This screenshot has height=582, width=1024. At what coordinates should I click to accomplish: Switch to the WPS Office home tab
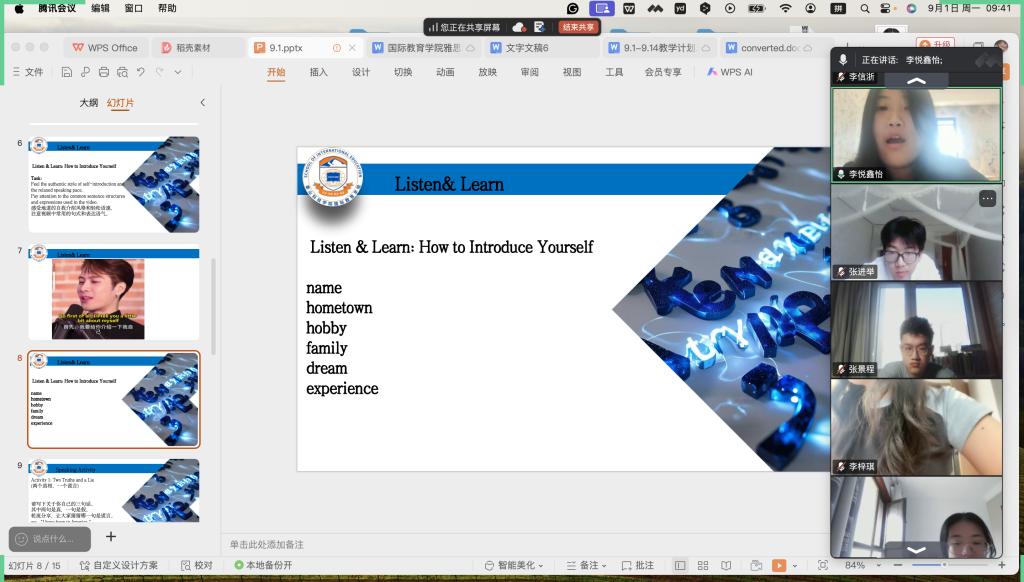105,48
